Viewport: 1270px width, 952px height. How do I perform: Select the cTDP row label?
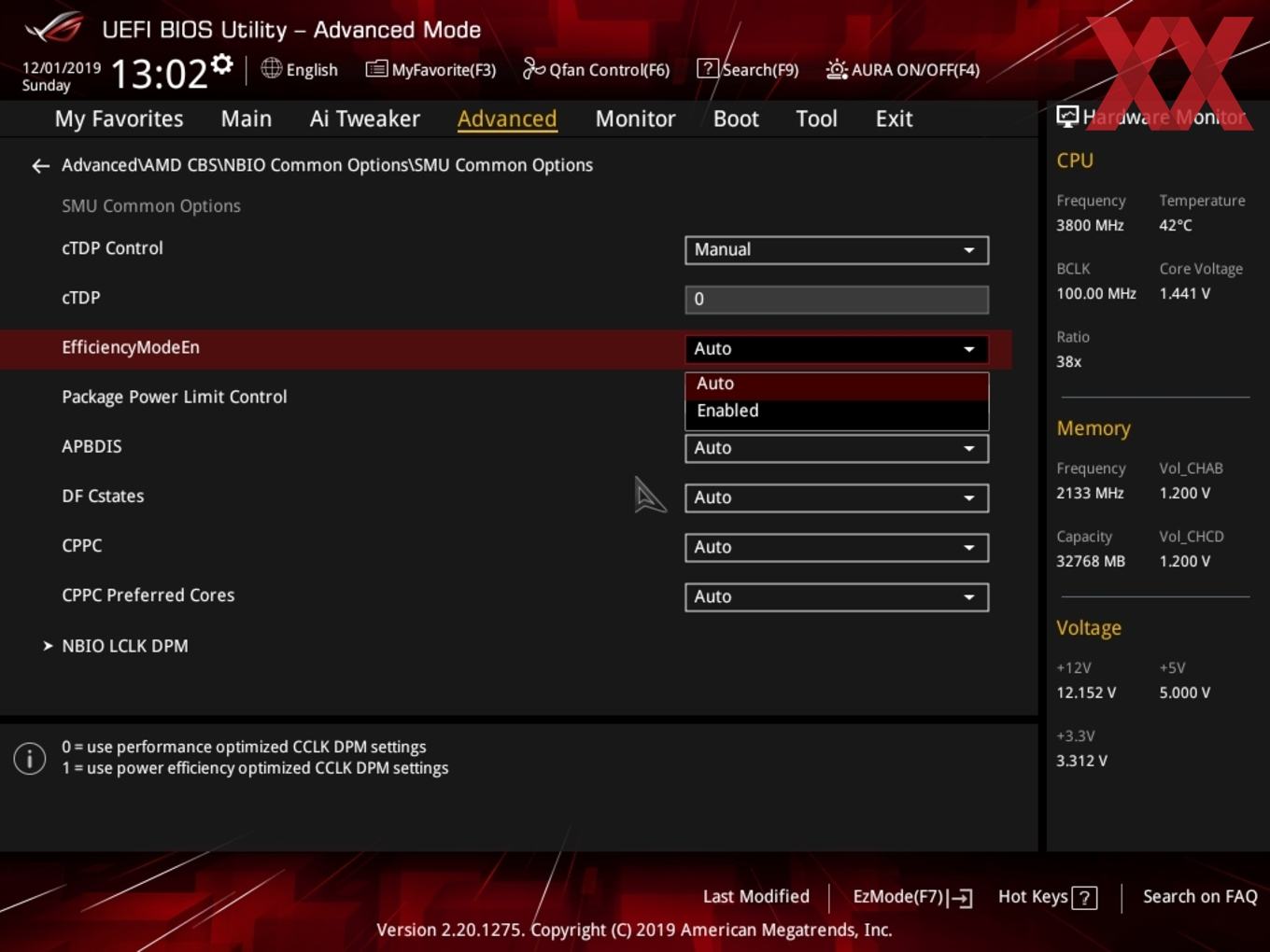click(80, 298)
